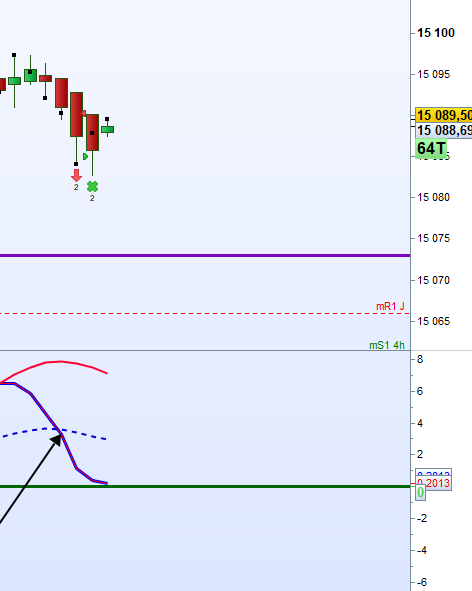Select the tallest red candlestick

pos(77,114)
